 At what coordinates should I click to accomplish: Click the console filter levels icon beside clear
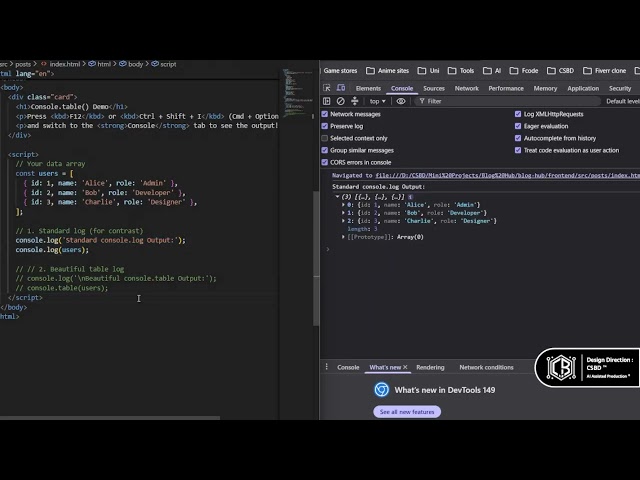tap(354, 101)
